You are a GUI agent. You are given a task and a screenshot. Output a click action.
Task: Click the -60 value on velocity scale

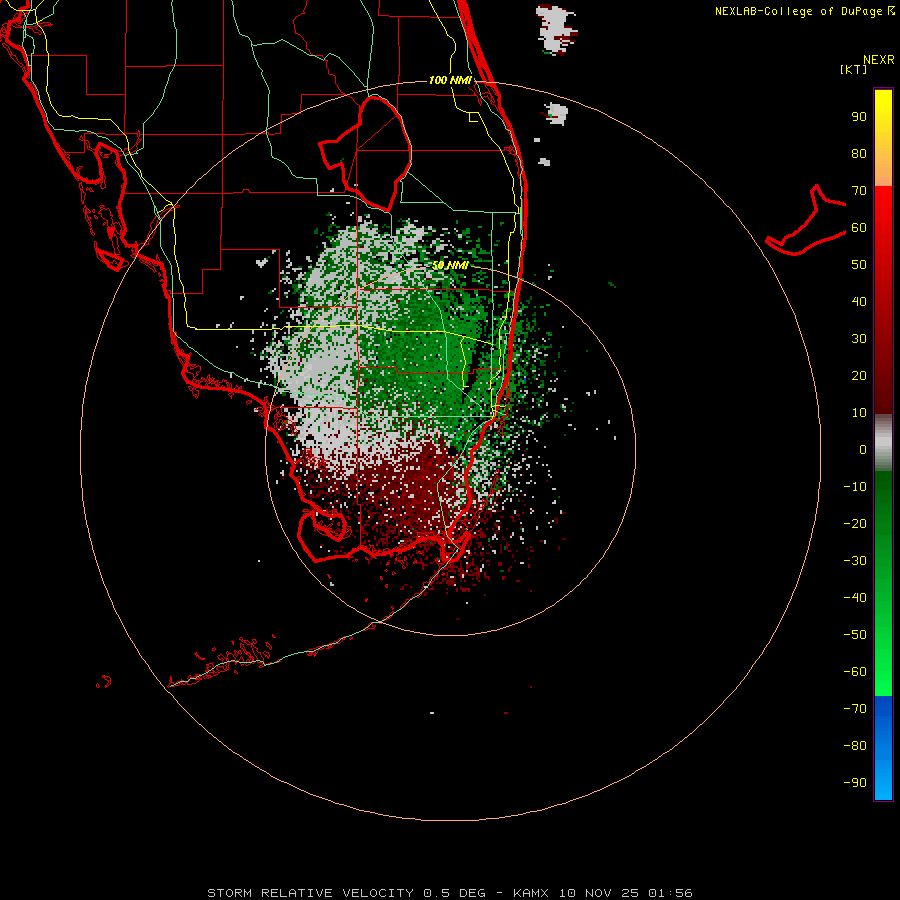855,672
